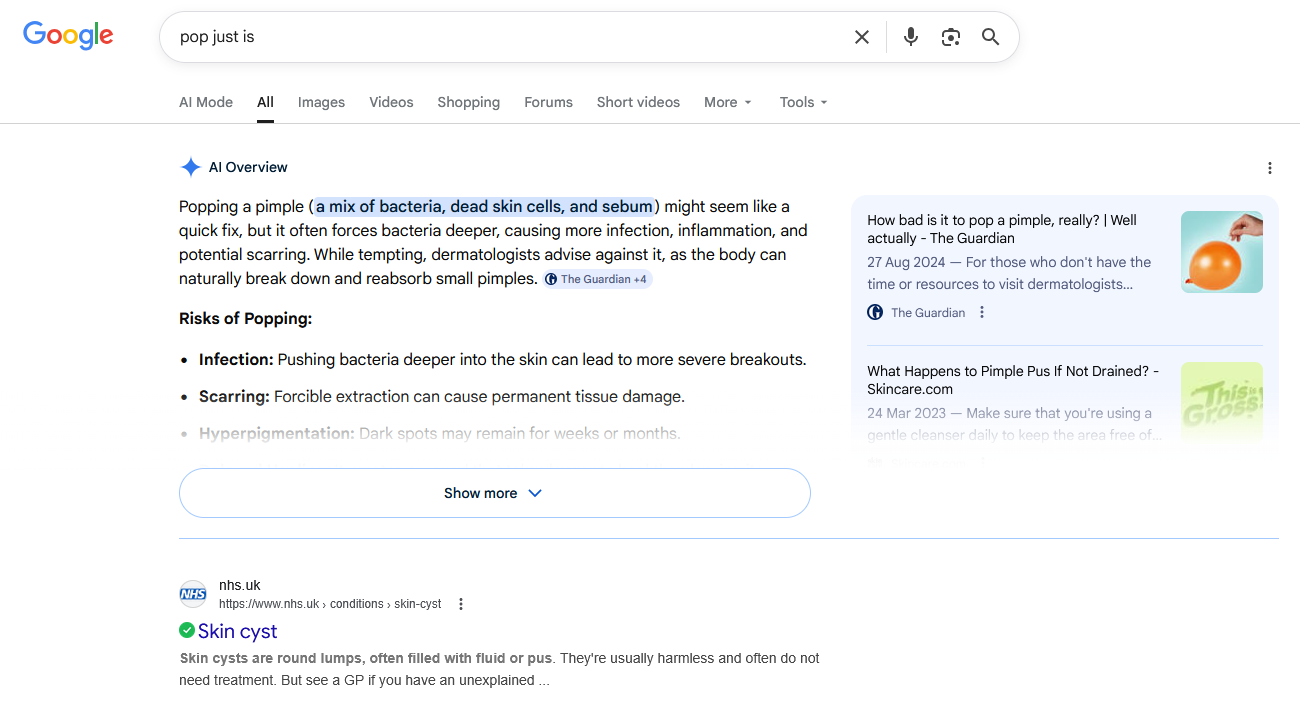Open Google Lens image search icon

click(x=950, y=37)
